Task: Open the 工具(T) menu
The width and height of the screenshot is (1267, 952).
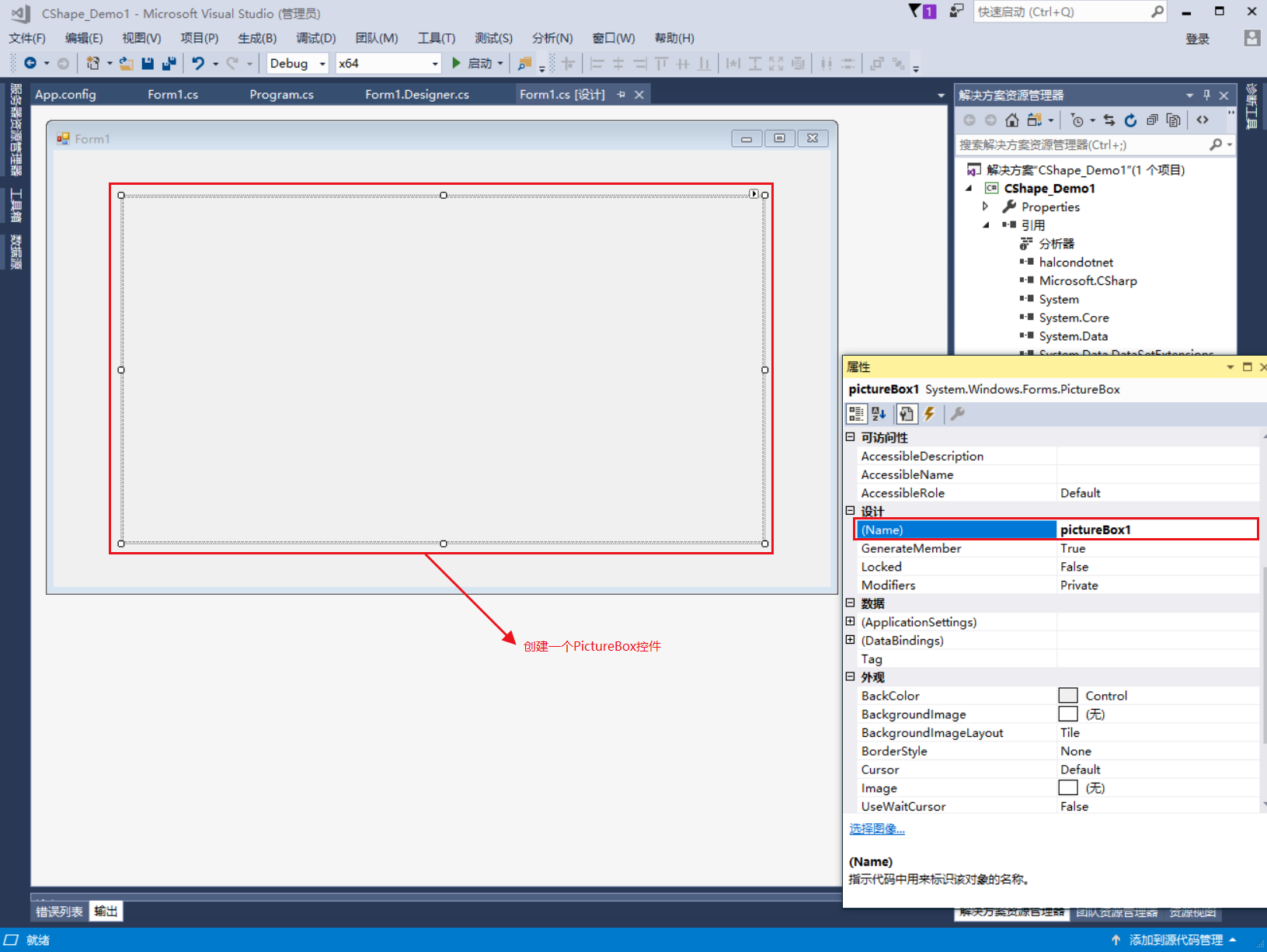Action: click(x=437, y=38)
